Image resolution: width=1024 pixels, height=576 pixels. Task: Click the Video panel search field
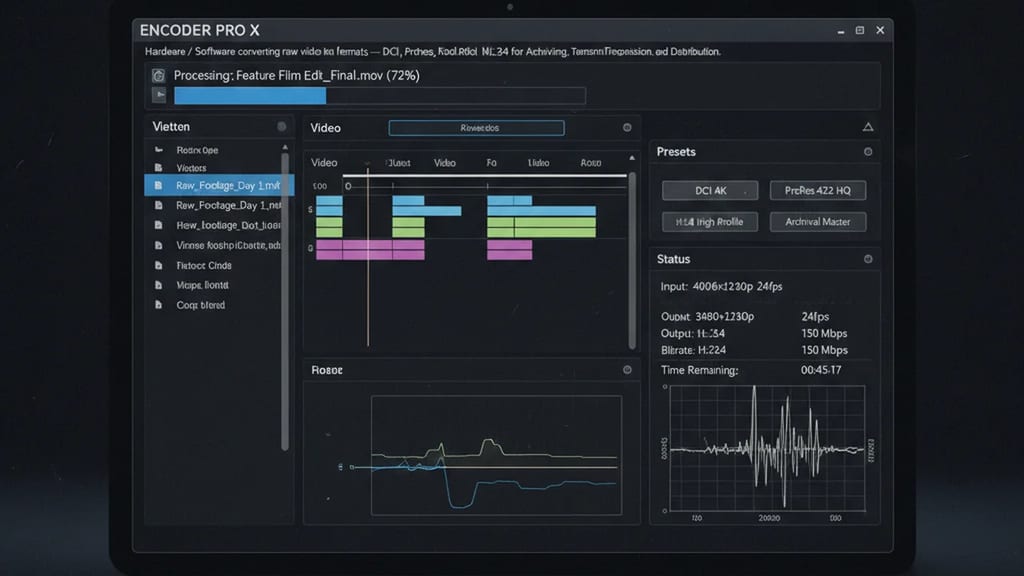coord(477,128)
